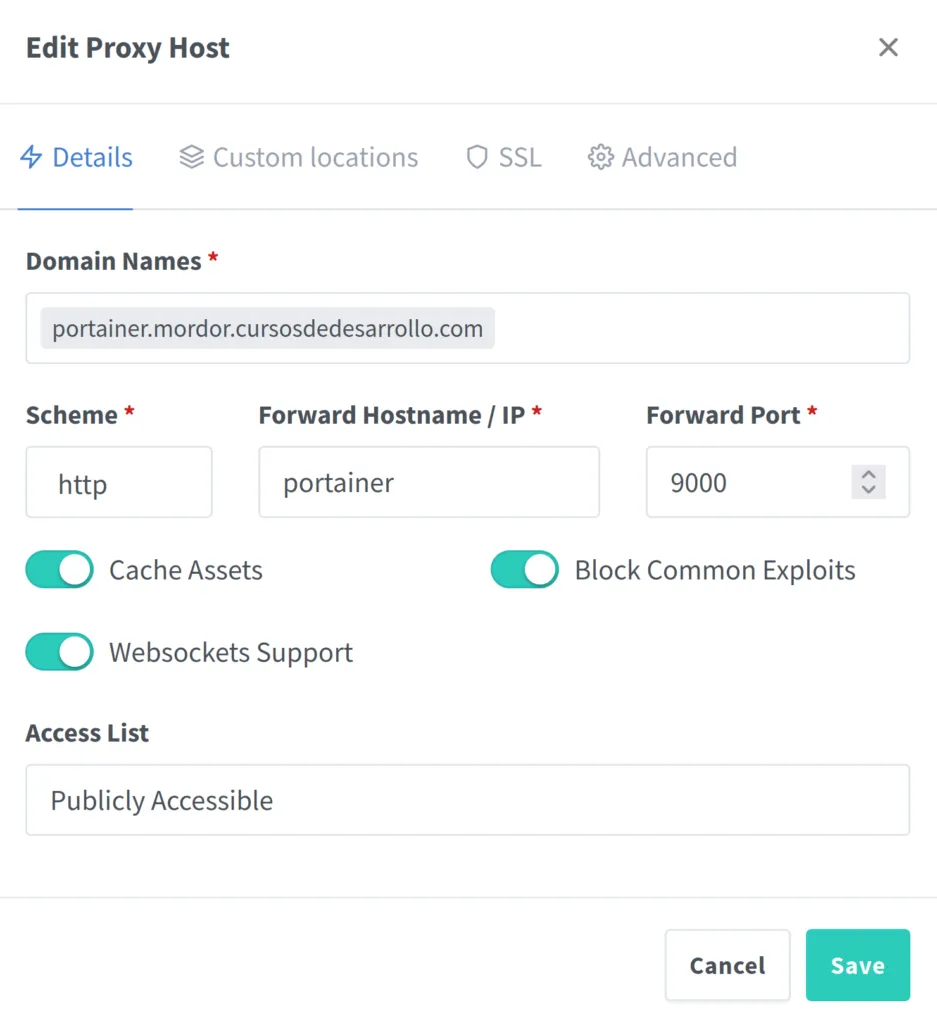
Task: Click the Forward Hostname / IP field
Action: 429,483
